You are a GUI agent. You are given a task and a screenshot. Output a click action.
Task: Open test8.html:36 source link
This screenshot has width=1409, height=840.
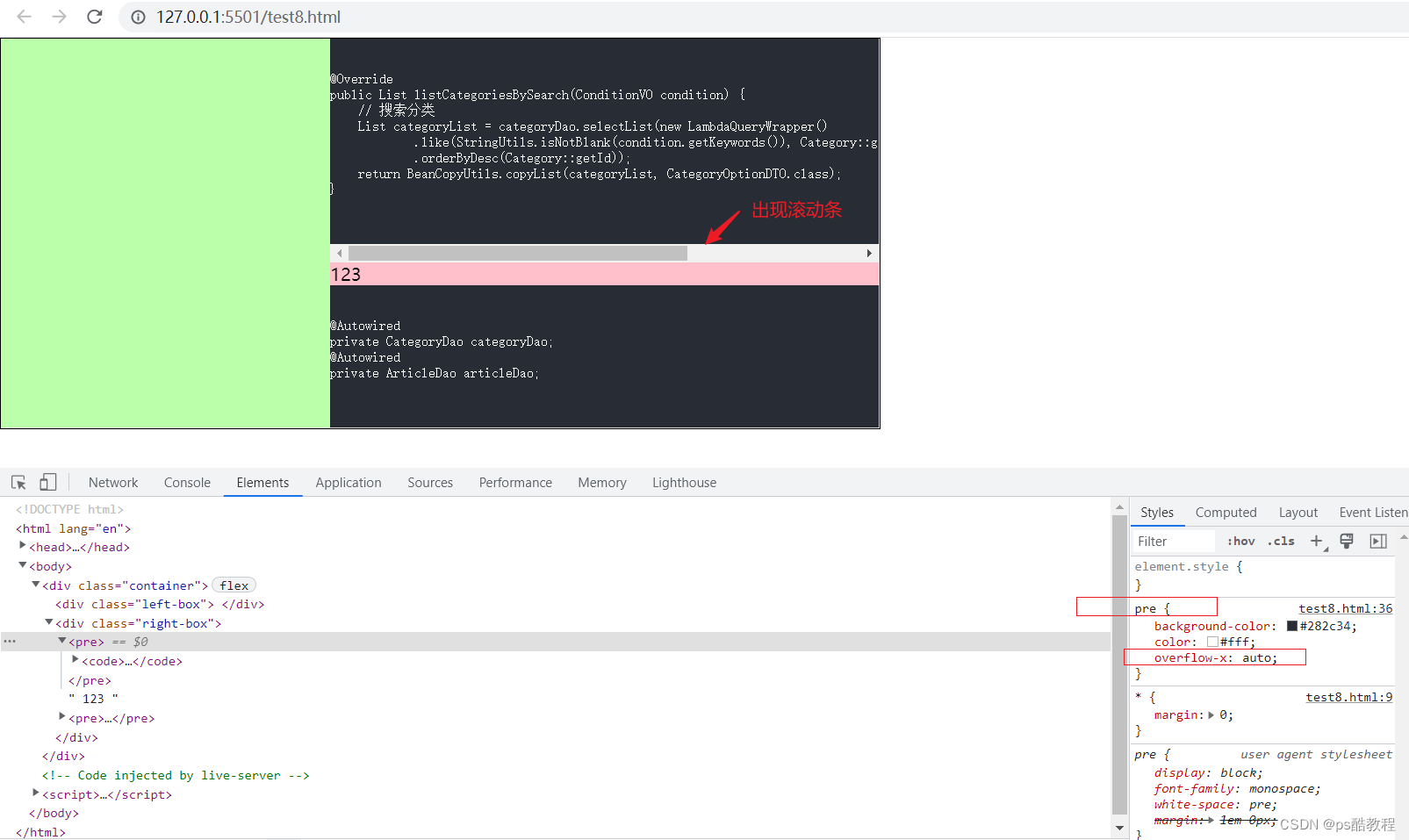1345,608
